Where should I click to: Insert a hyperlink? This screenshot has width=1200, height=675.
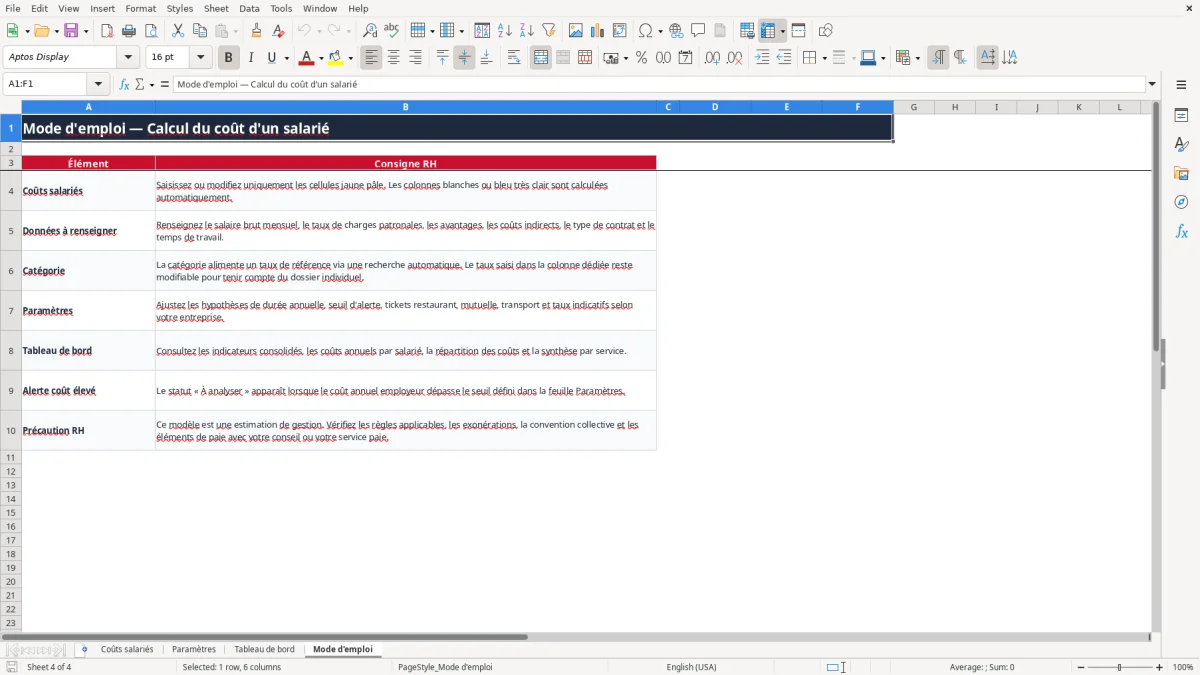coord(675,31)
